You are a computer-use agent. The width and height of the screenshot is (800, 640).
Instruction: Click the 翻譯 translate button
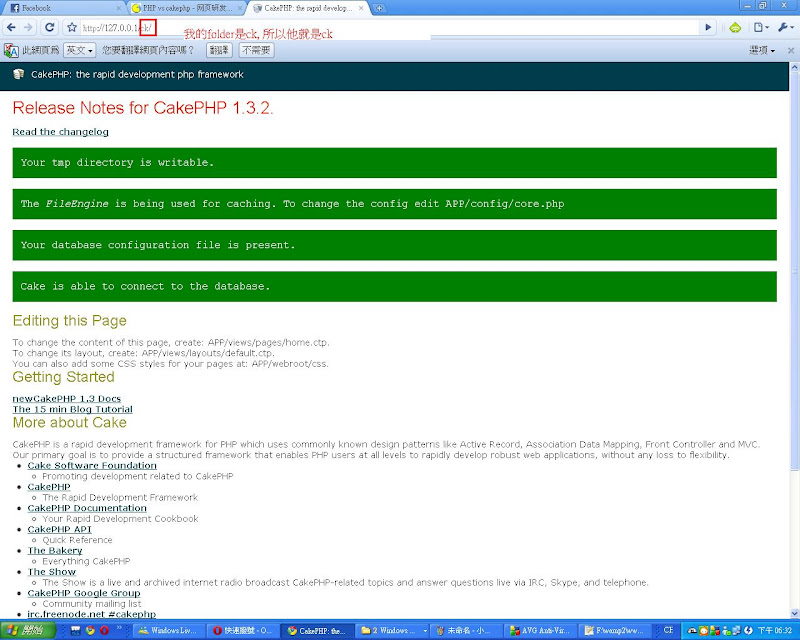pyautogui.click(x=219, y=50)
